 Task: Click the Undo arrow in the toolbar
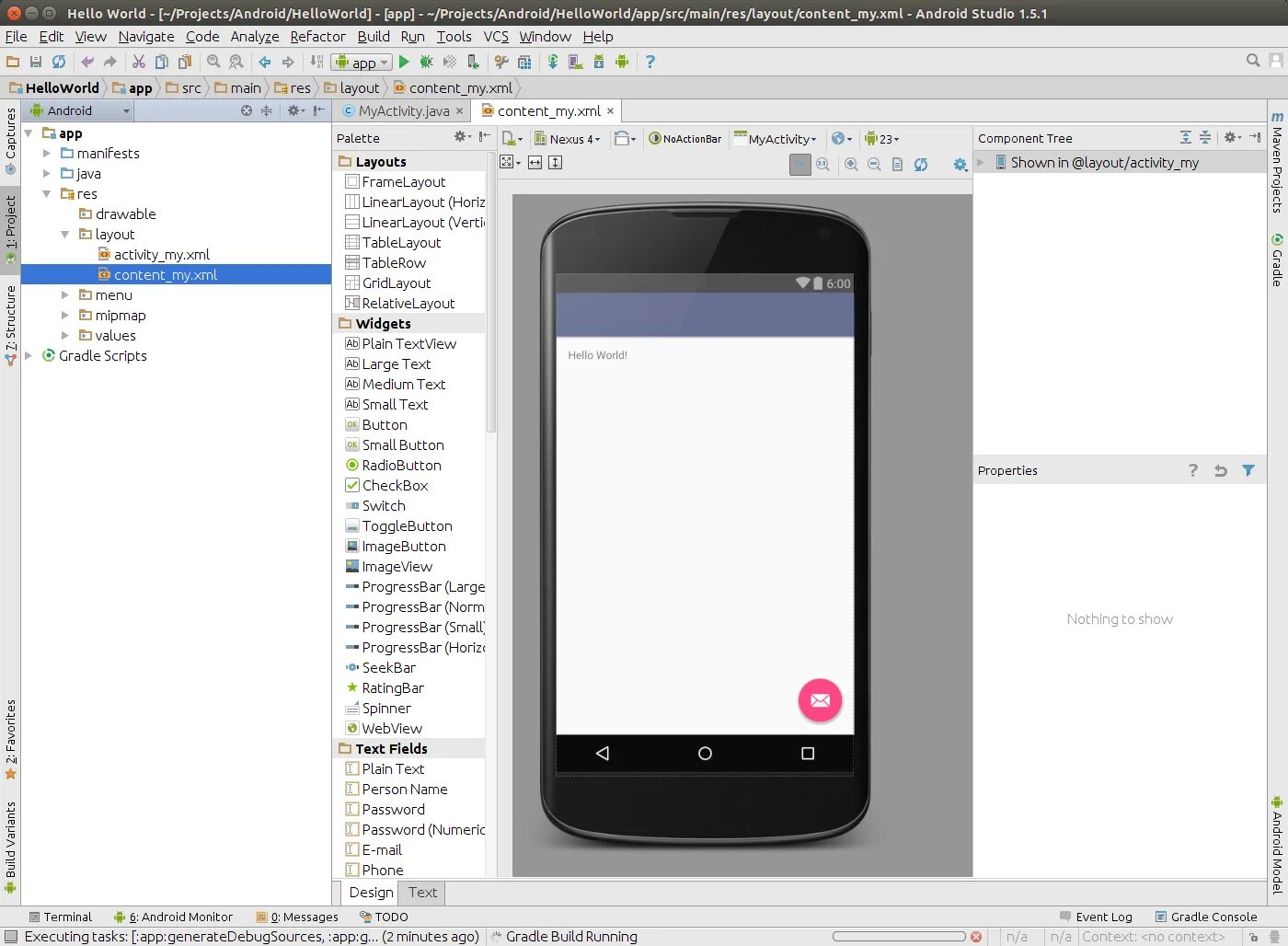click(x=87, y=62)
